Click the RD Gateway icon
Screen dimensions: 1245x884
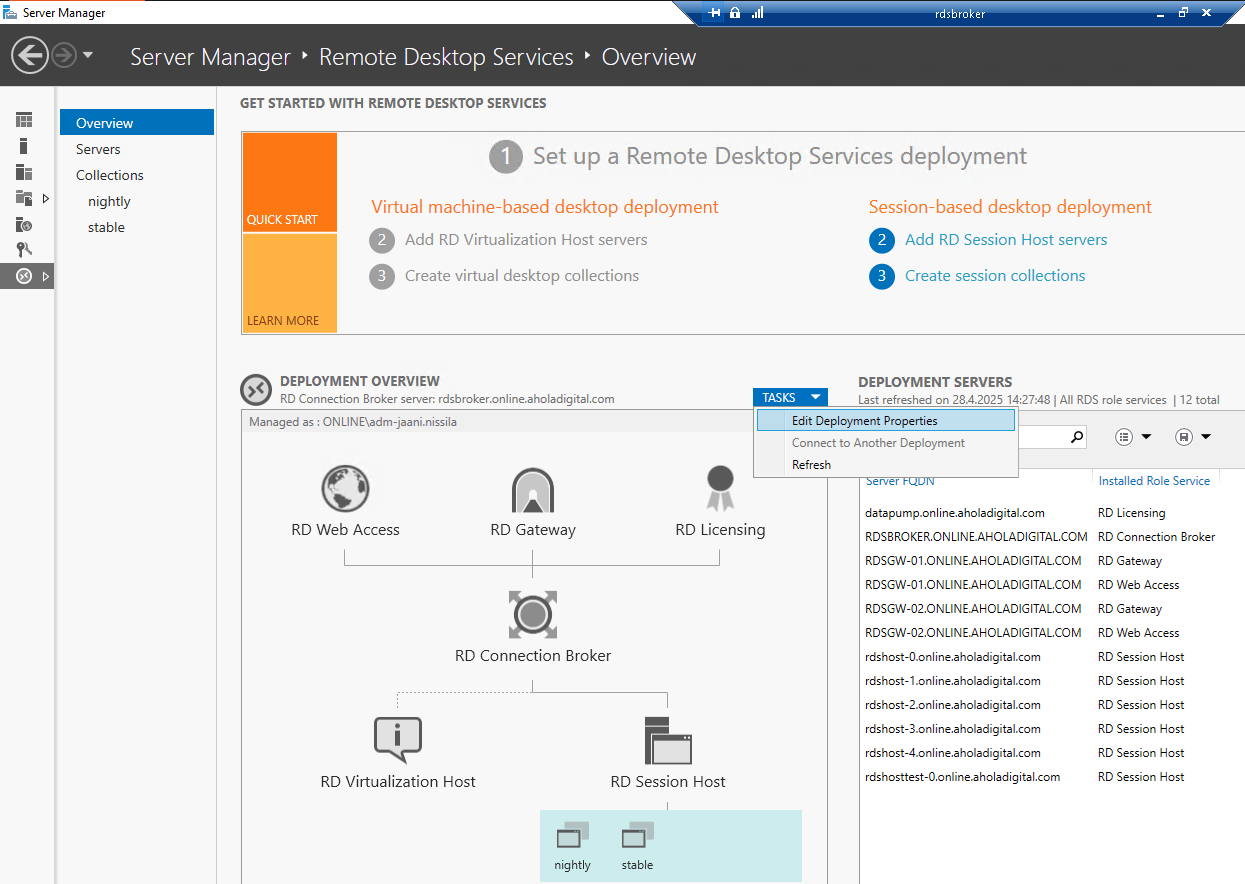tap(533, 490)
